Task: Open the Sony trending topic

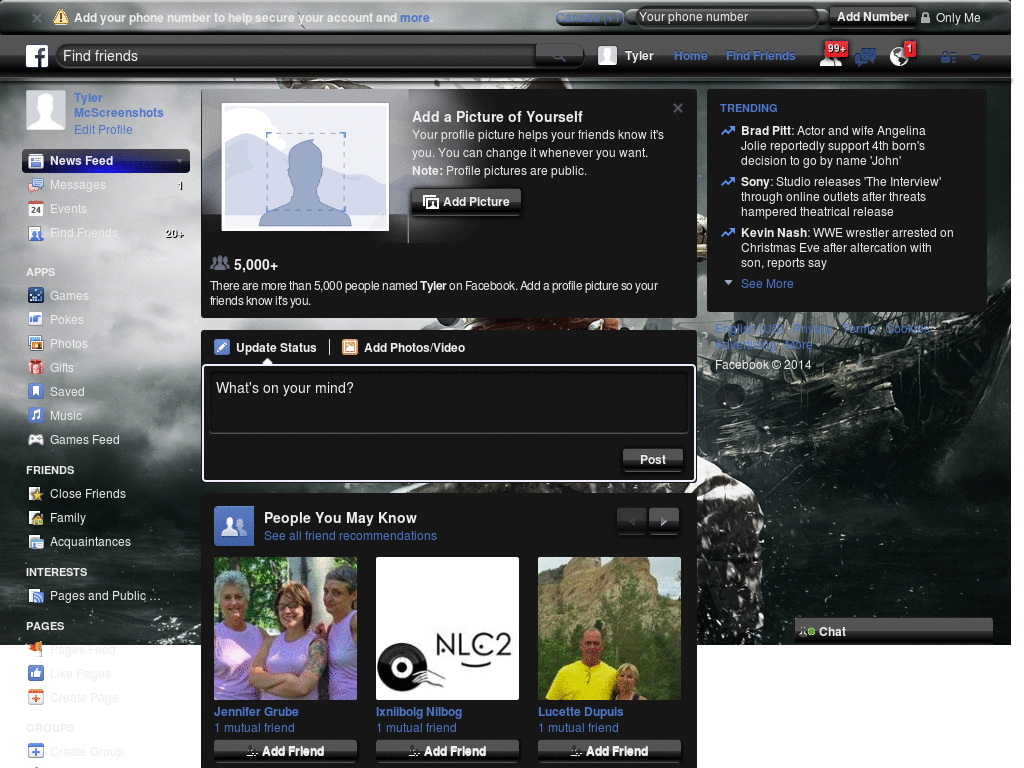Action: pos(842,197)
